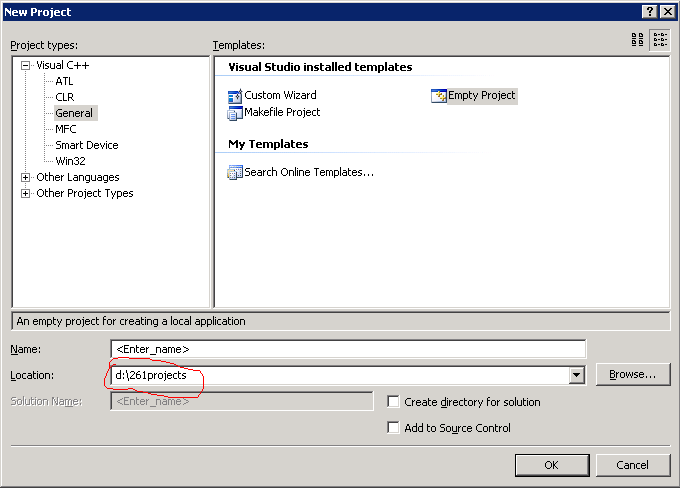This screenshot has width=680, height=488.
Task: Select Win32 project type
Action: [70, 161]
